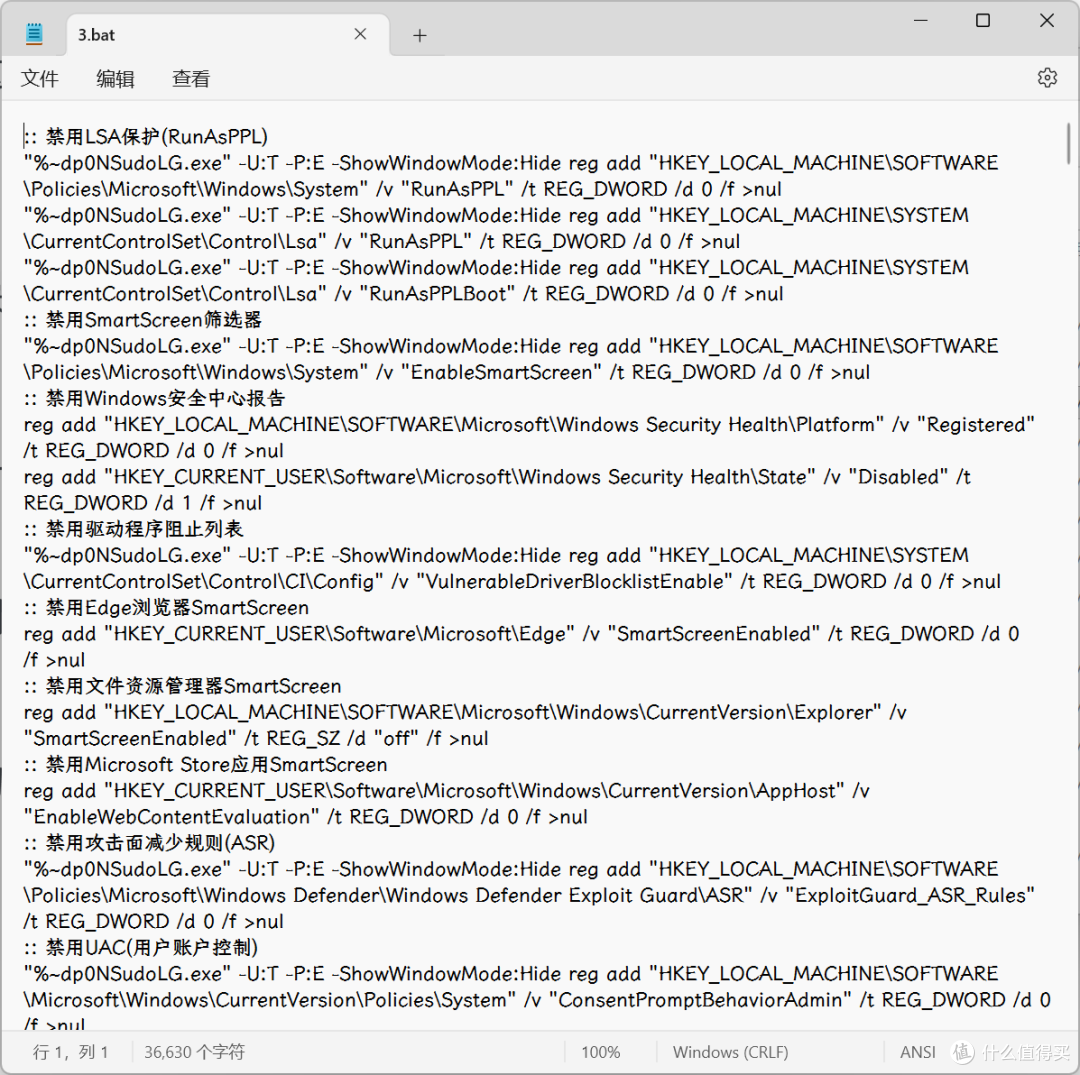This screenshot has width=1080, height=1075.
Task: Click comment line 禁用Microsoft Store应用SmartScreen
Action: pos(205,764)
